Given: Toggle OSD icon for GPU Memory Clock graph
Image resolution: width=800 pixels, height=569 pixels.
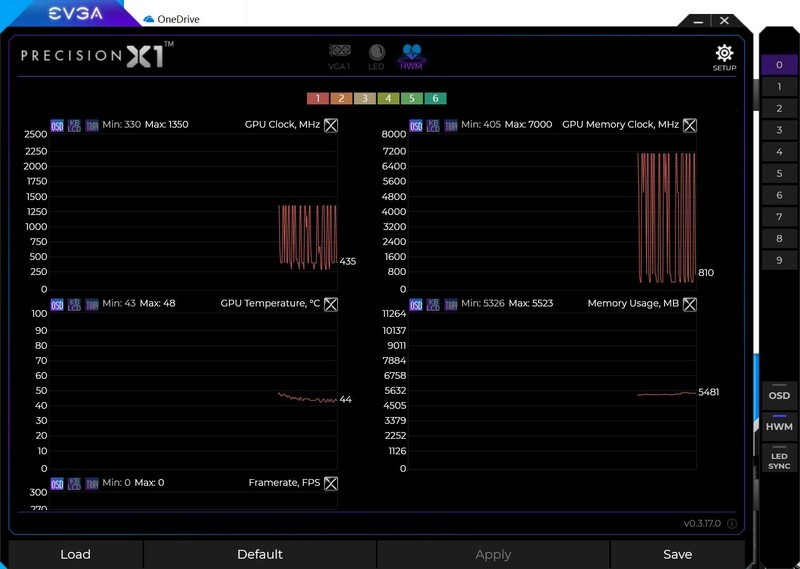Looking at the screenshot, I should [x=416, y=125].
